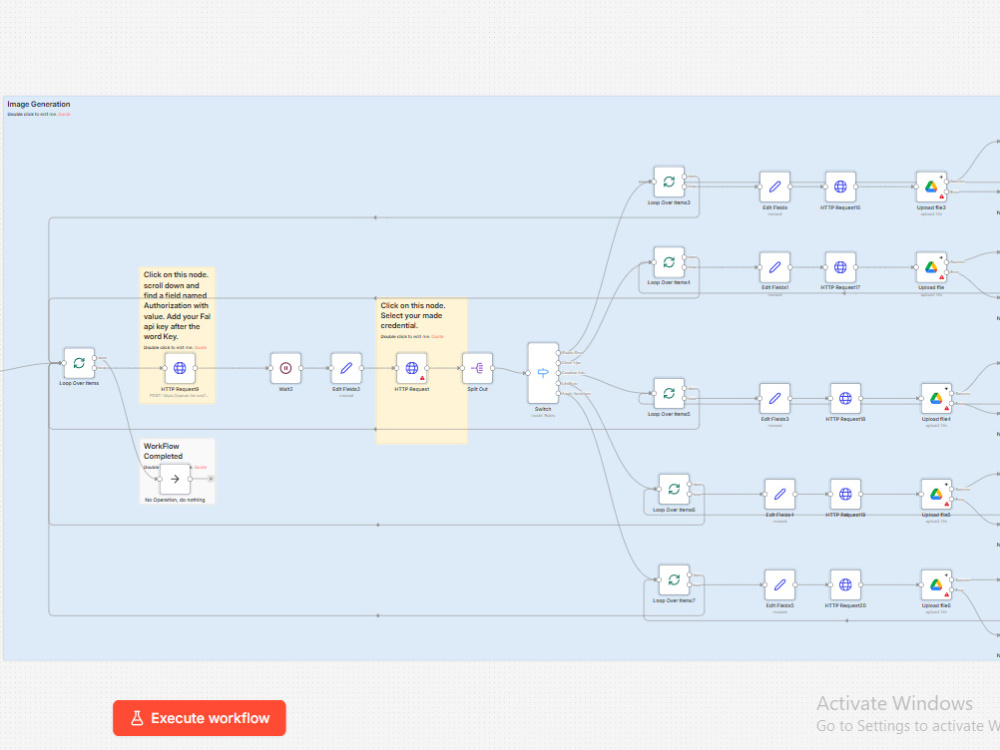Viewport: 1000px width, 750px height.
Task: Open the HTTP Request16 node
Action: [x=841, y=187]
